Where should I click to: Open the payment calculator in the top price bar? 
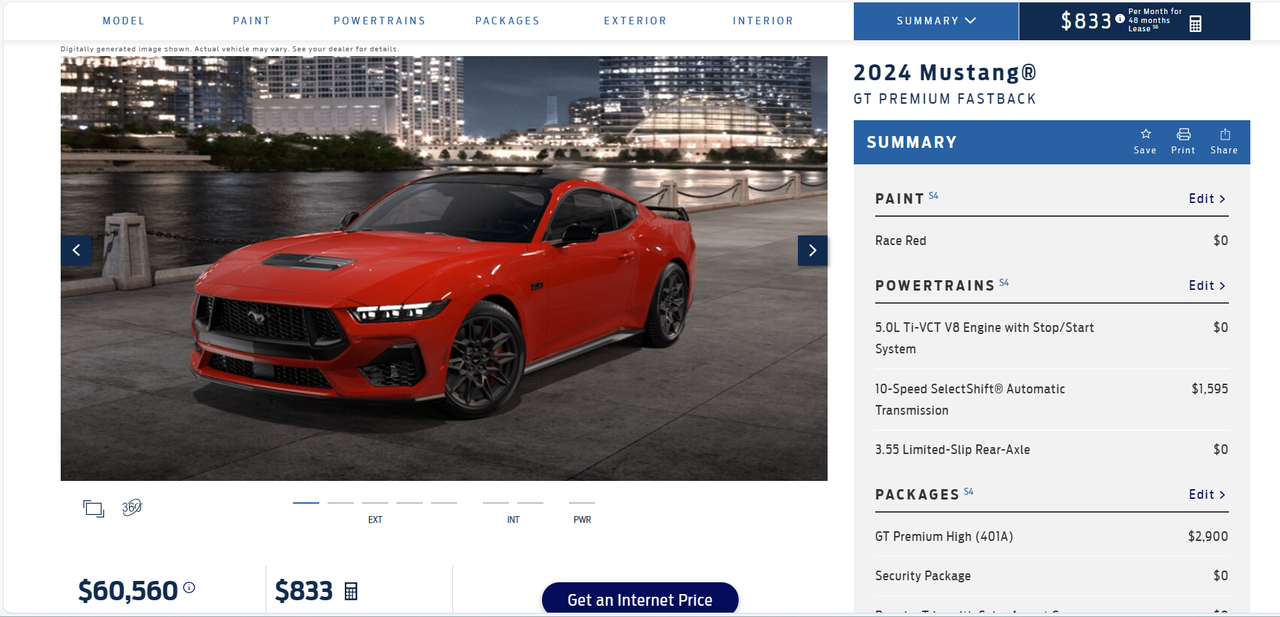tap(1195, 24)
